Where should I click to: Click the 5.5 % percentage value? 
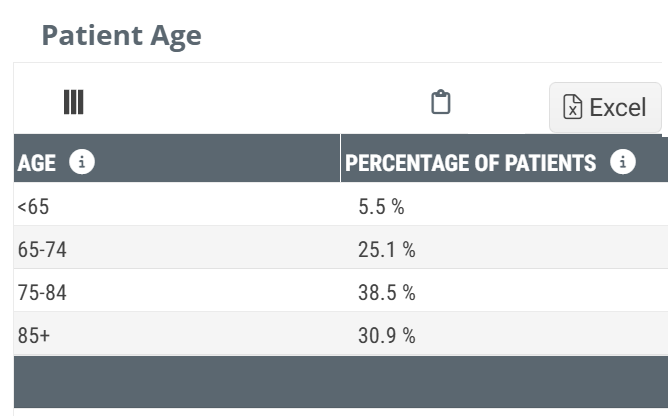pyautogui.click(x=381, y=207)
